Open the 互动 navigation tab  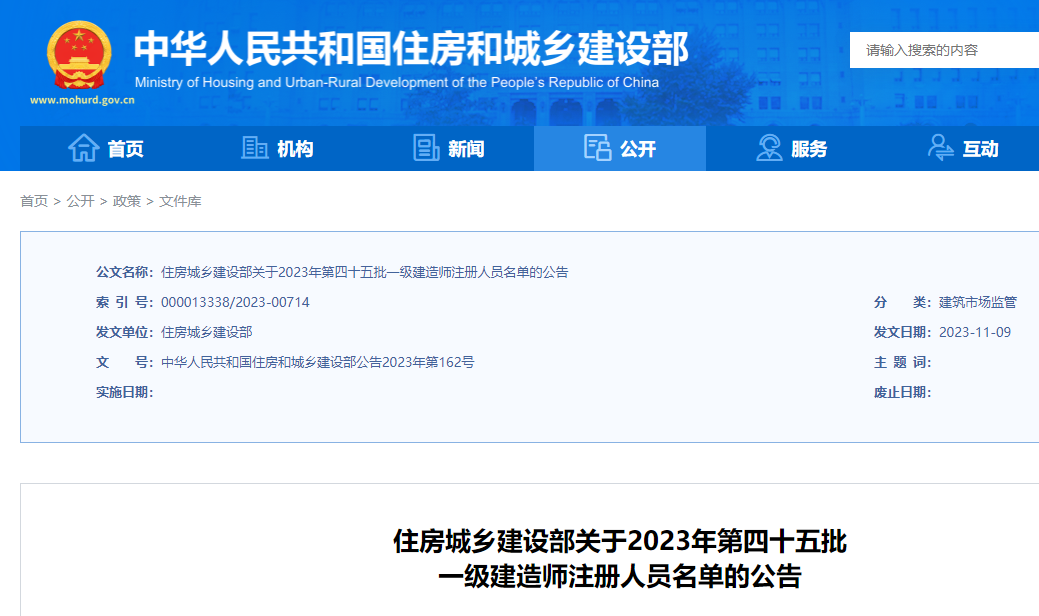(x=963, y=148)
